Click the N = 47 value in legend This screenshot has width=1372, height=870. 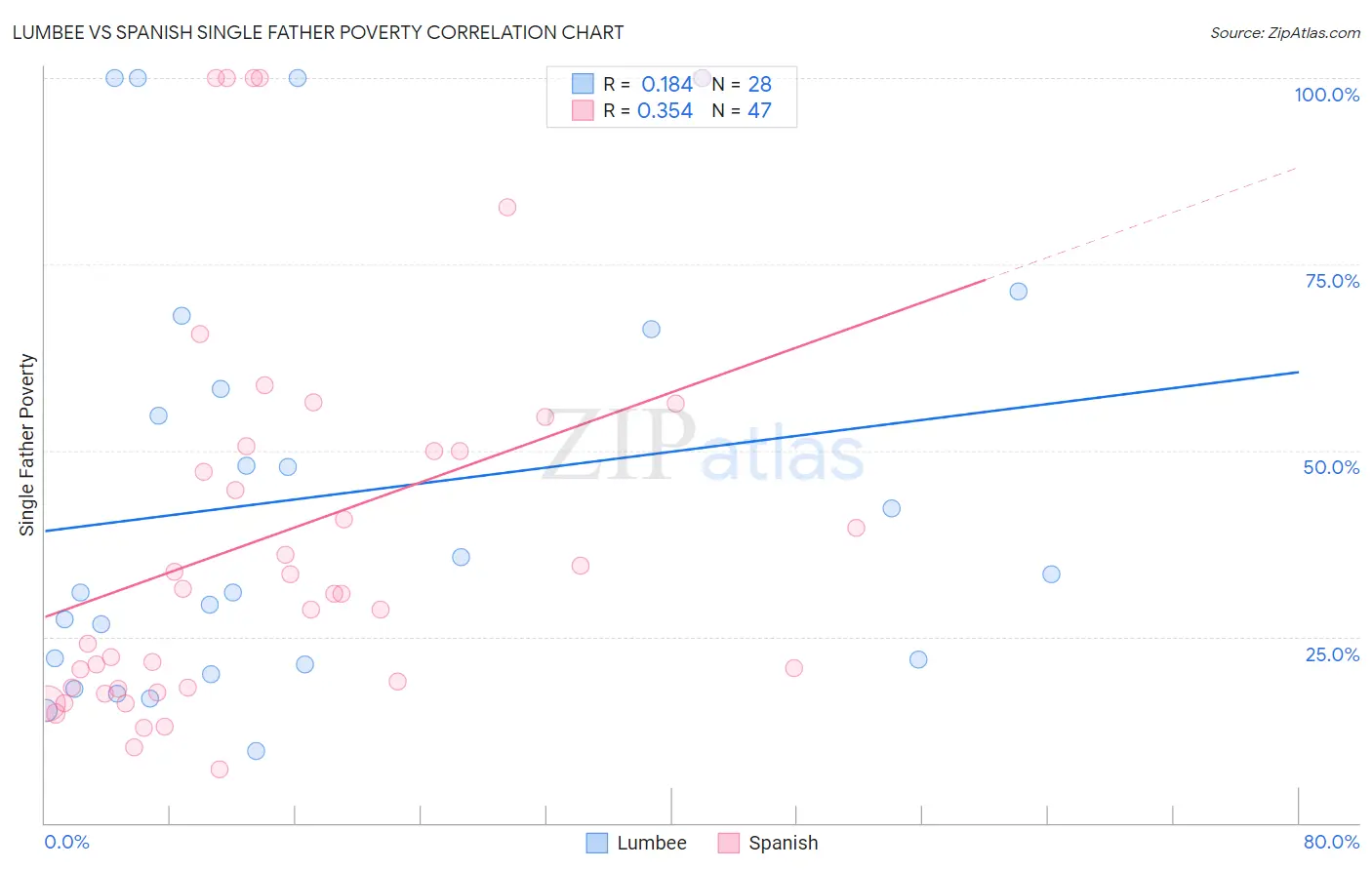click(x=742, y=110)
